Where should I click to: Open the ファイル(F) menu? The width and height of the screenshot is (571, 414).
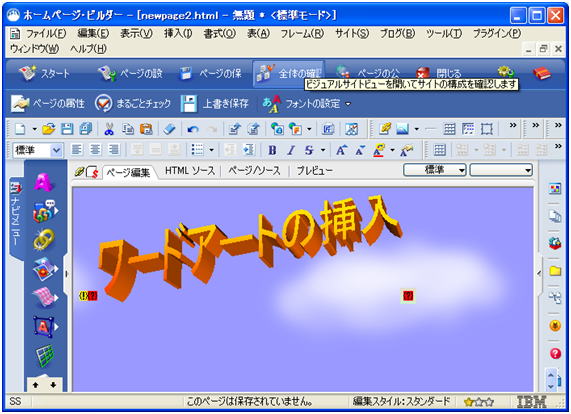46,33
